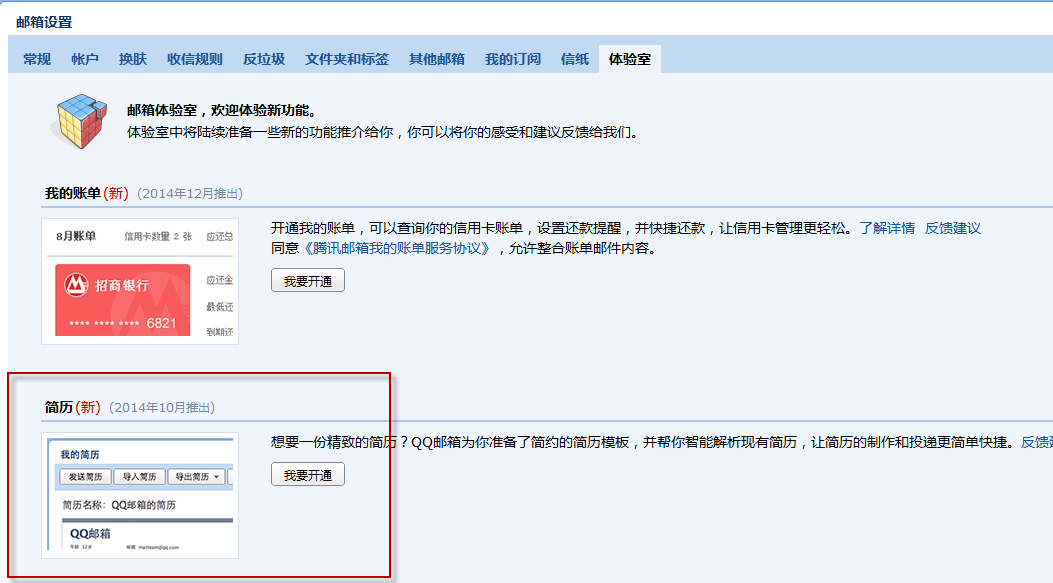Click the 8月账单 label in bill preview

pos(76,236)
